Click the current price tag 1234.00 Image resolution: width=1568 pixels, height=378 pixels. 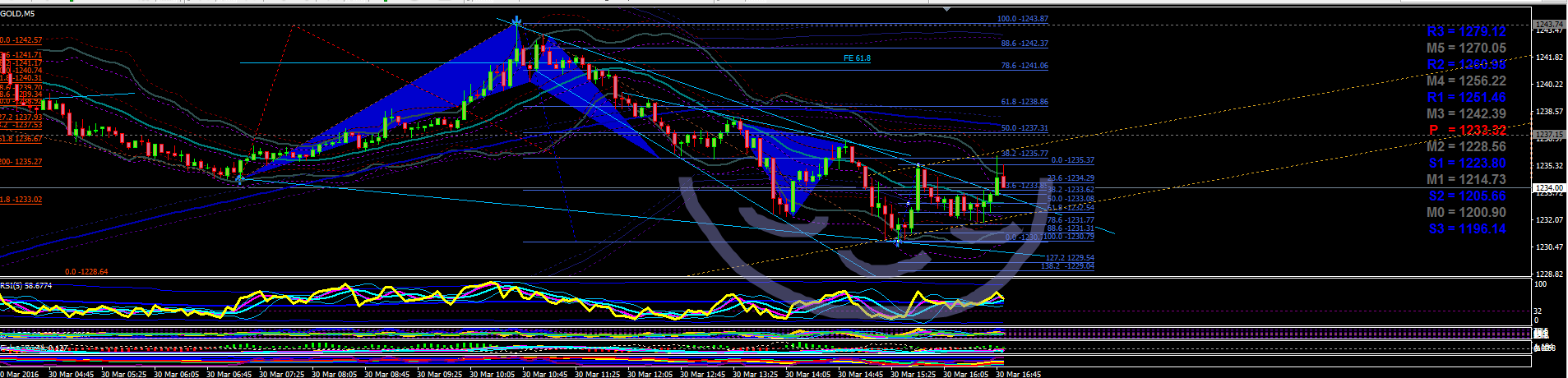pyautogui.click(x=1549, y=188)
